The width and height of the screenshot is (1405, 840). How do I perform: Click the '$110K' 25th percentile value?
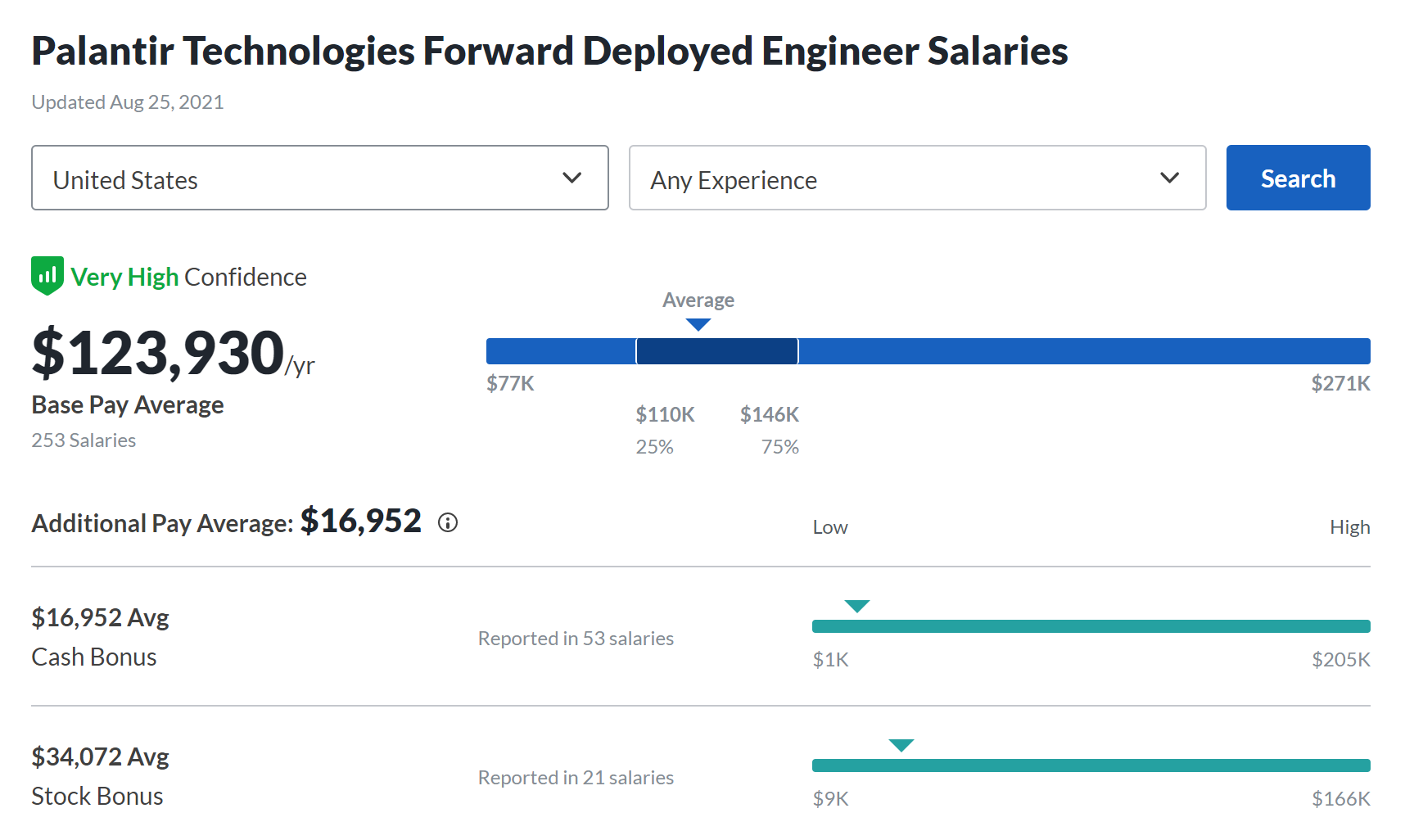pos(666,414)
